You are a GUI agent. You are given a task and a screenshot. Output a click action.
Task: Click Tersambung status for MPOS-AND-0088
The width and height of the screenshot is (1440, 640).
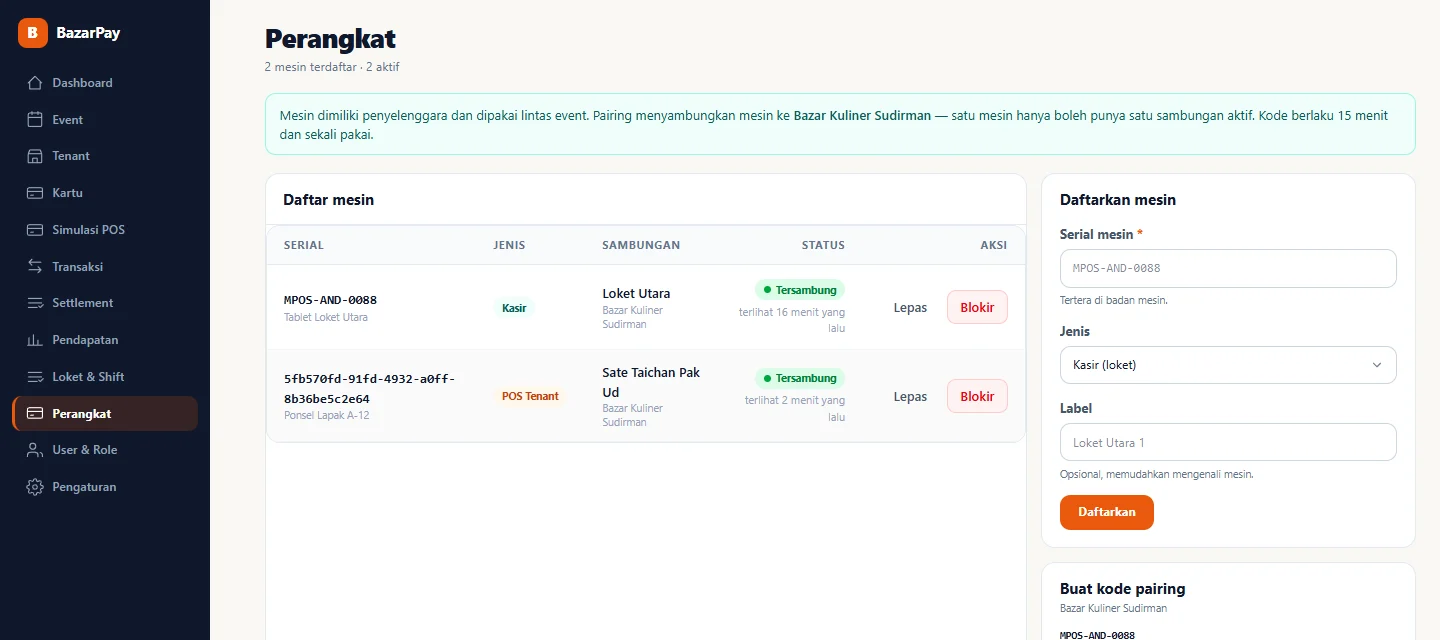click(x=800, y=290)
